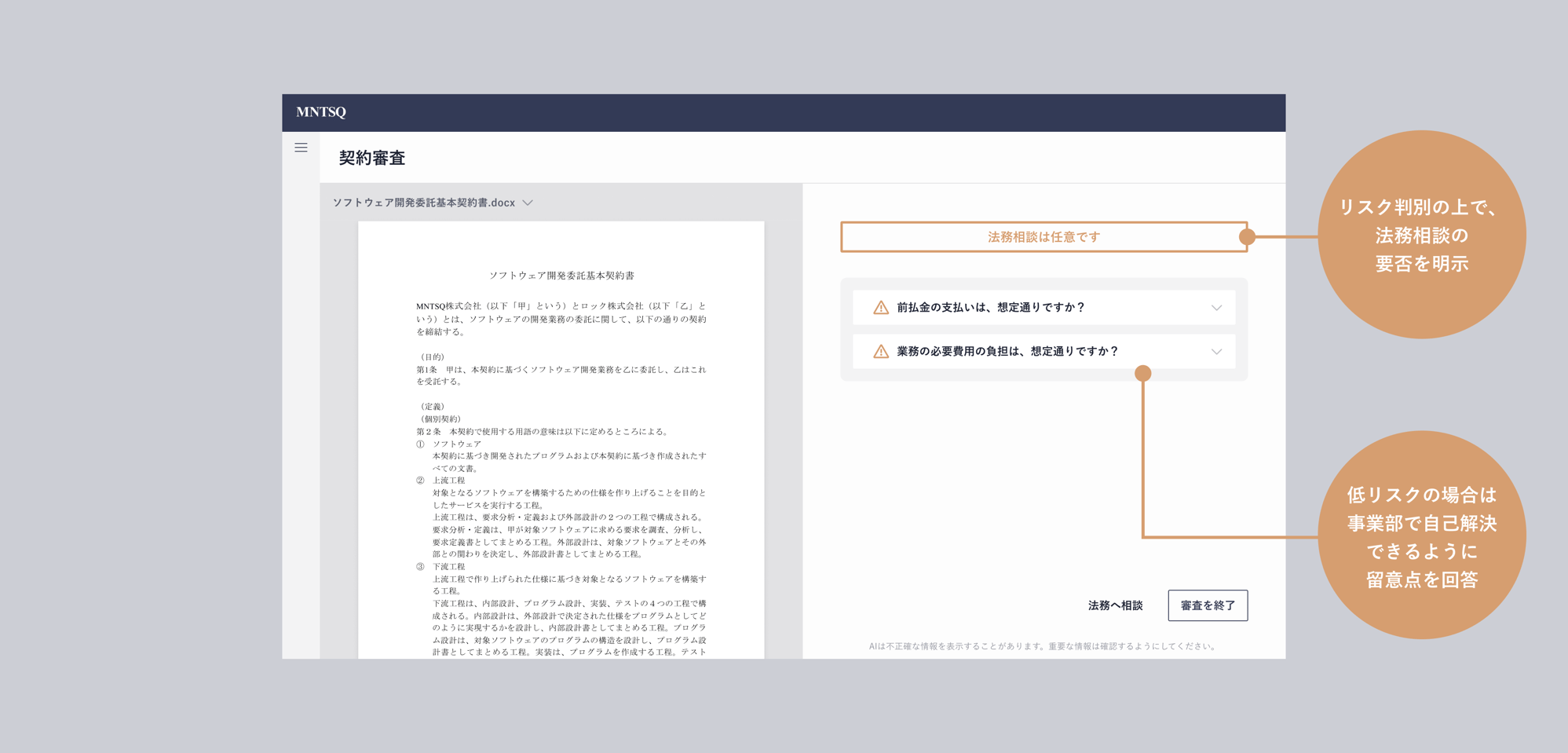The height and width of the screenshot is (753, 1568).
Task: Select the file name ソフトウェア開発委託基本契約書.docx
Action: (x=422, y=203)
